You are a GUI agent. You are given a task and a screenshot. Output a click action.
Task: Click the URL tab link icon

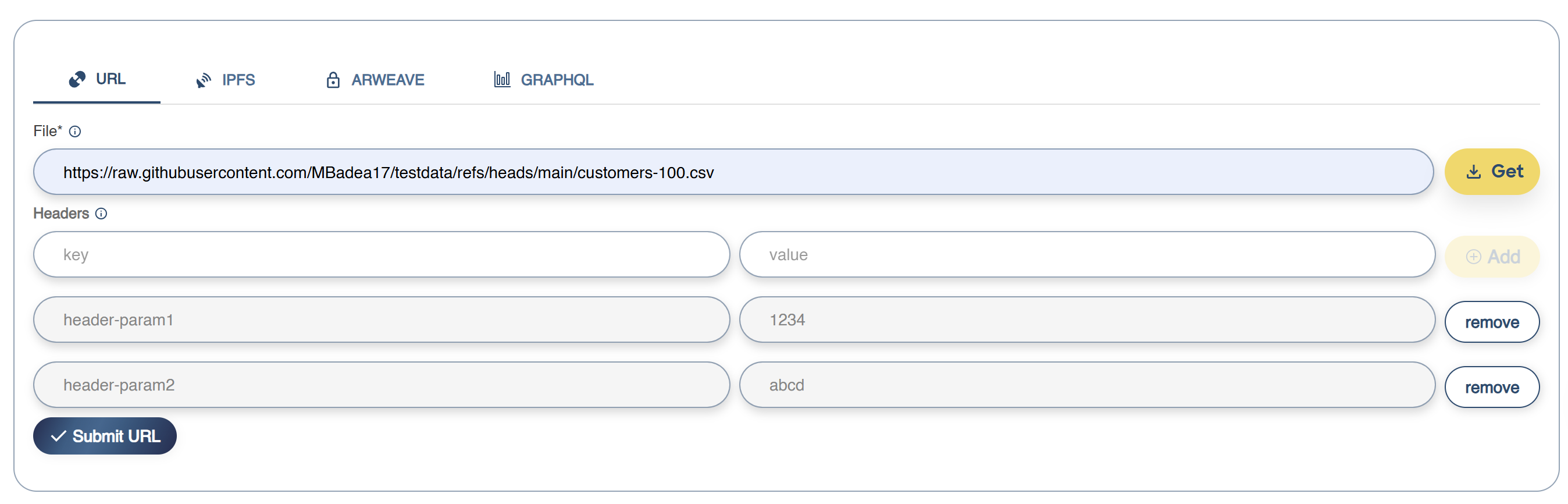(x=77, y=79)
